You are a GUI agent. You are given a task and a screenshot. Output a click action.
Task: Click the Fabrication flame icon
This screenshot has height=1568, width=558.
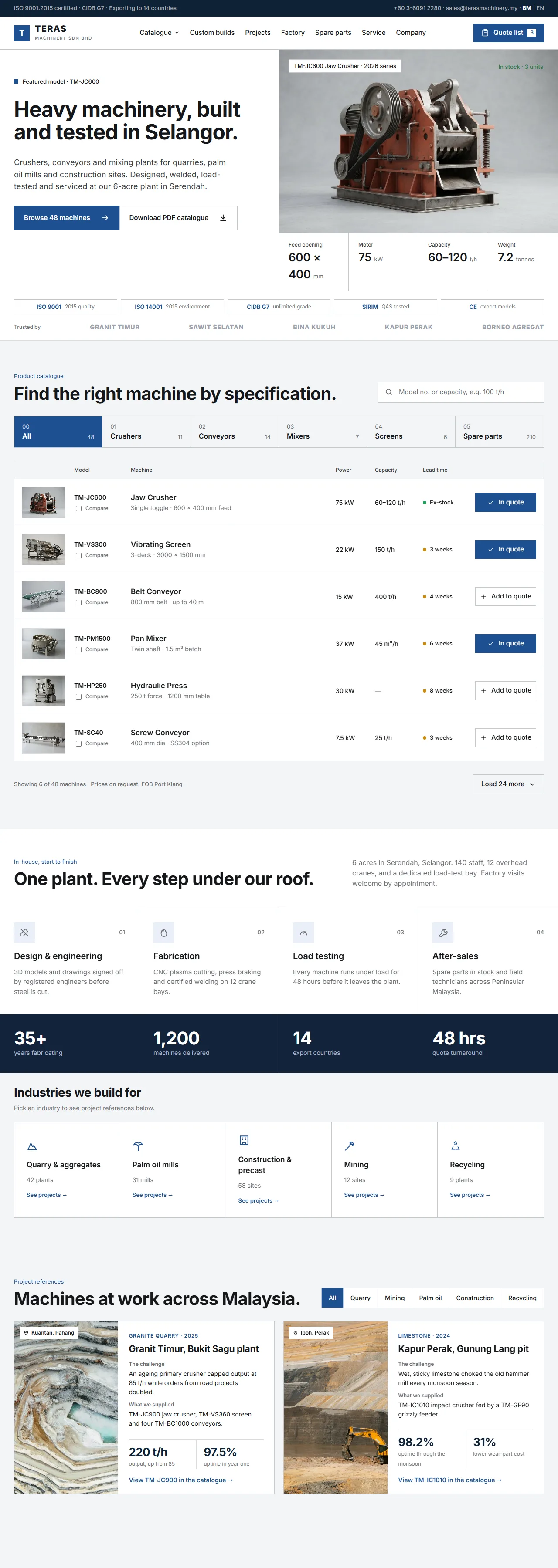164,933
